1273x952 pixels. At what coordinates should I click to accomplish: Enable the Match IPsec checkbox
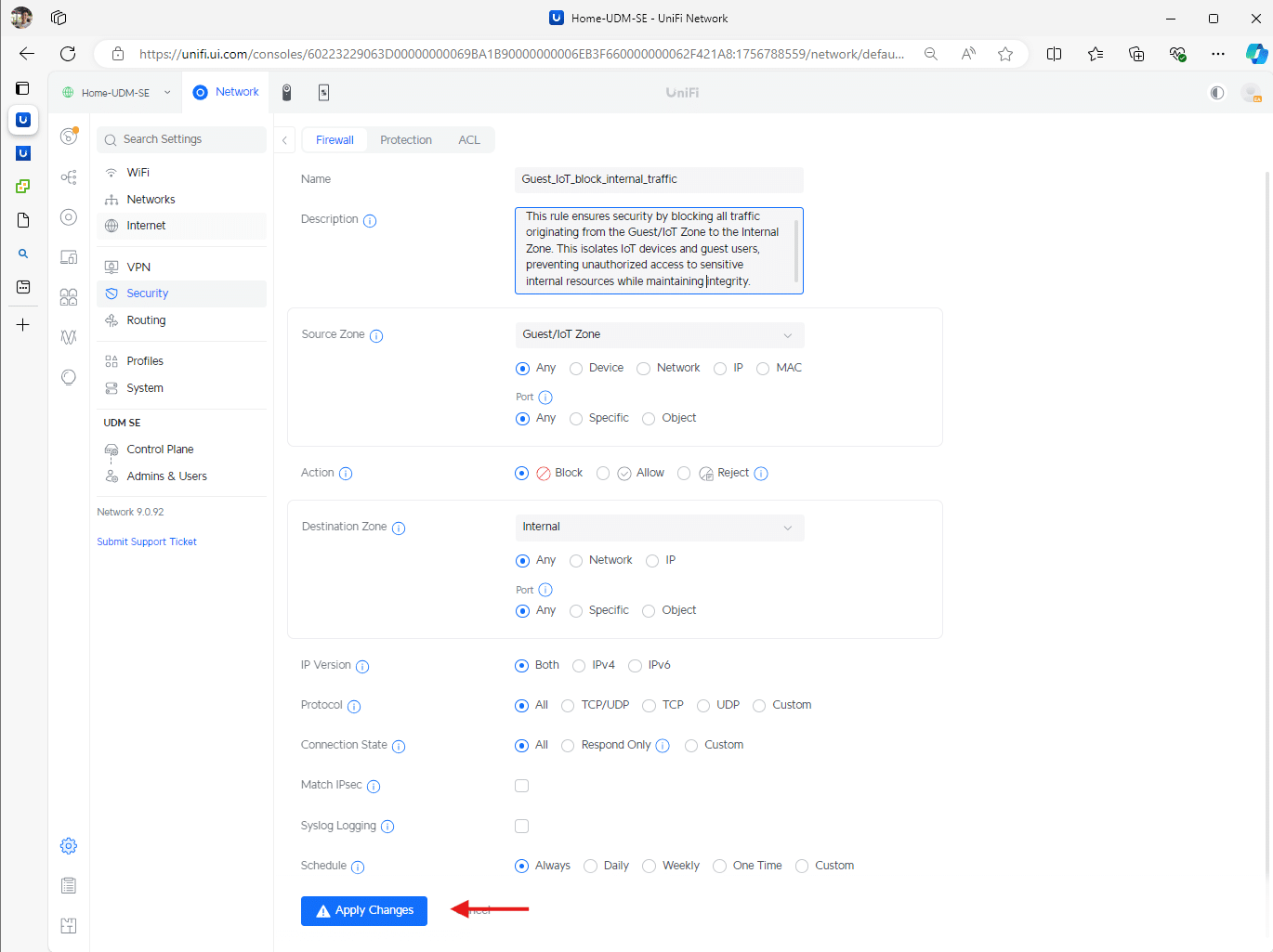coord(522,786)
